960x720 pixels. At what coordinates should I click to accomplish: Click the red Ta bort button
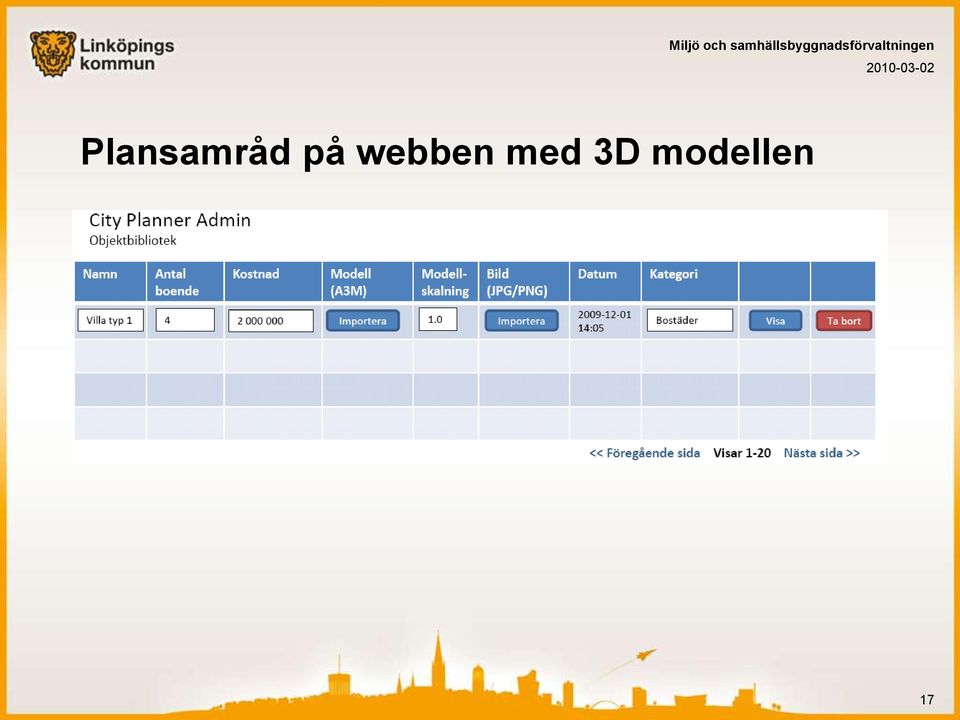[844, 320]
